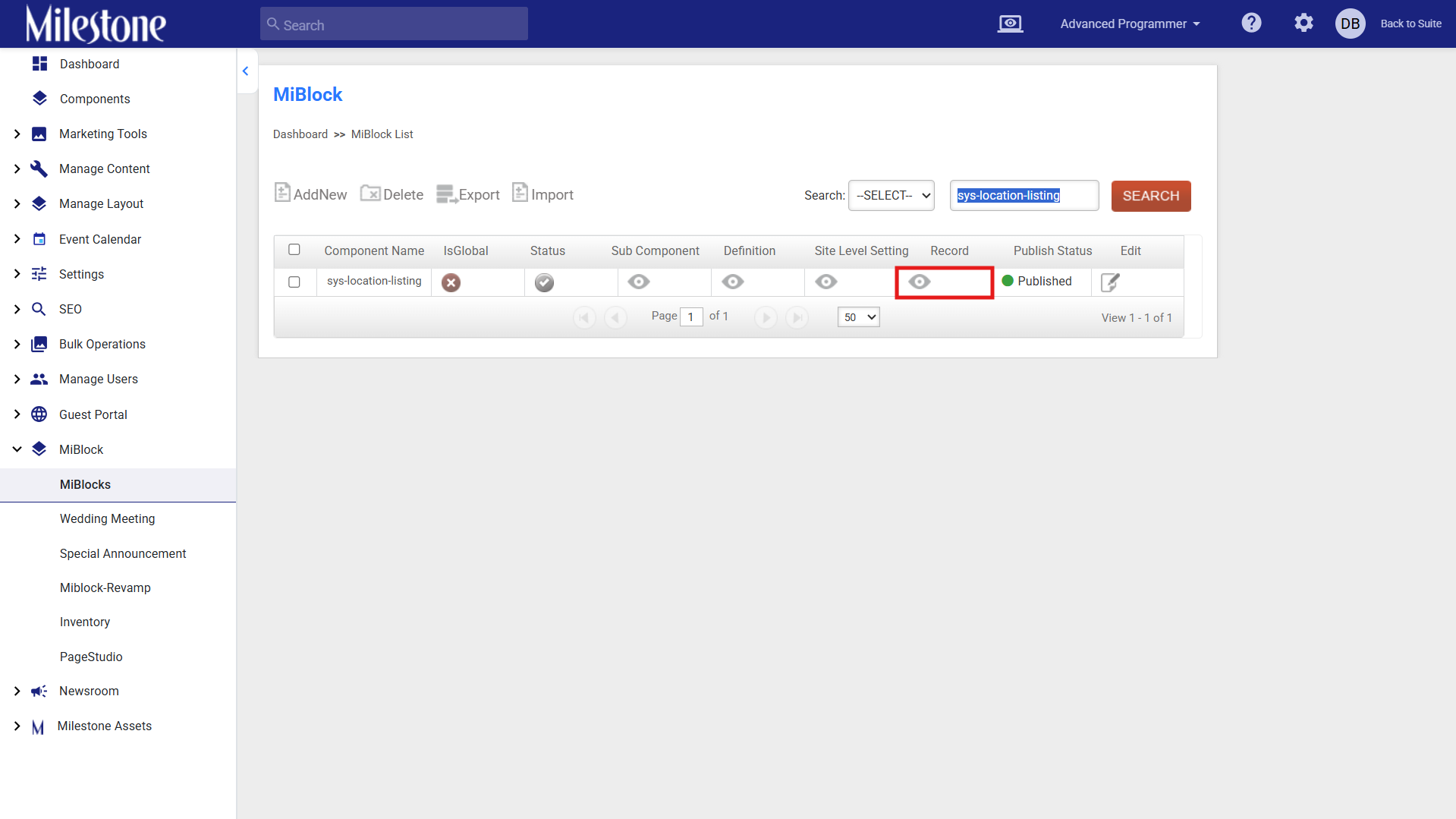Viewport: 1456px width, 819px height.
Task: Click the Edit pencil icon for sys-location-listing
Action: (1110, 282)
